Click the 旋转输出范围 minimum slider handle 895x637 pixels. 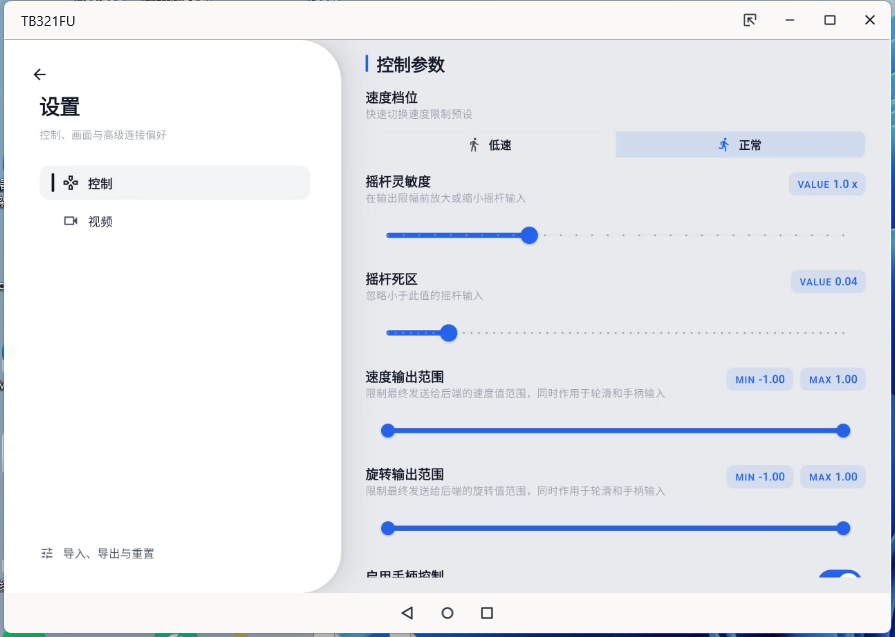[388, 528]
